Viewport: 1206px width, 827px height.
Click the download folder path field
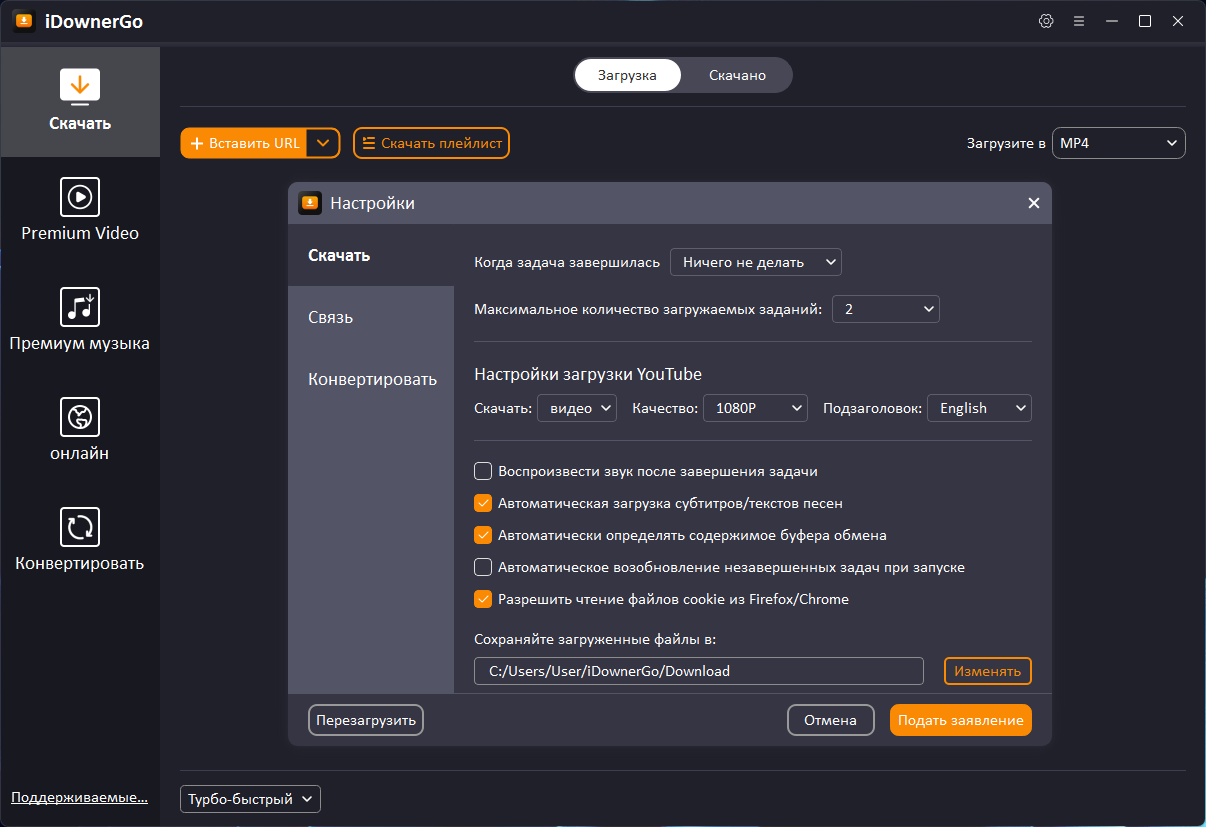(x=698, y=671)
